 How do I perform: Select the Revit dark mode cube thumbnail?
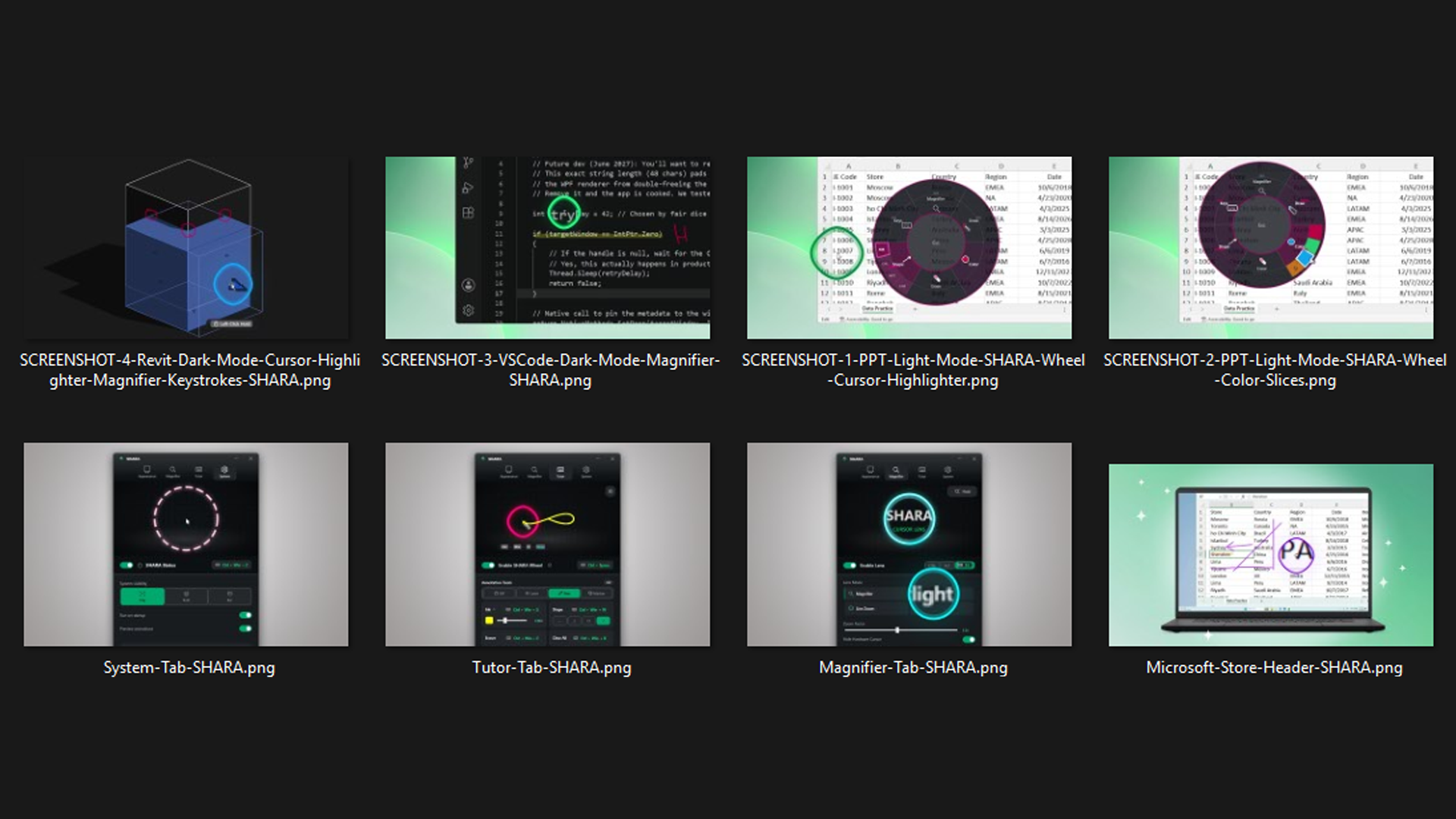click(x=186, y=248)
